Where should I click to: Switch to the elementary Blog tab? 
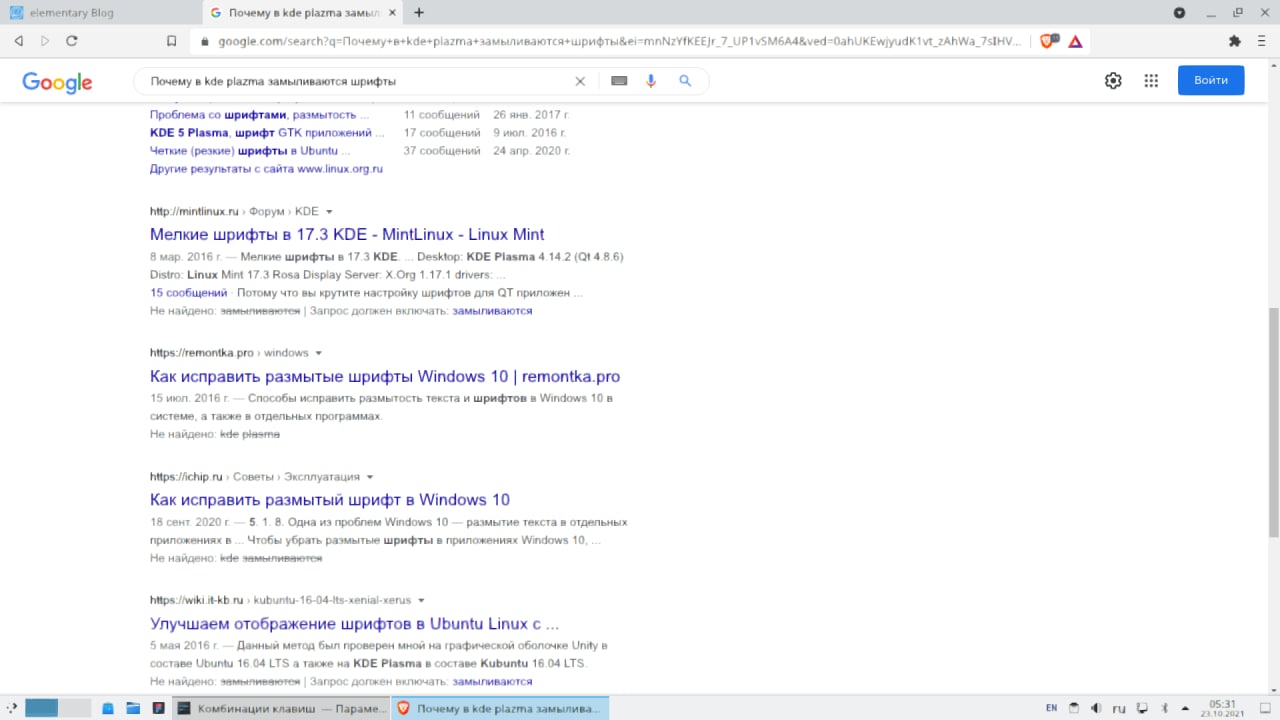pyautogui.click(x=101, y=13)
